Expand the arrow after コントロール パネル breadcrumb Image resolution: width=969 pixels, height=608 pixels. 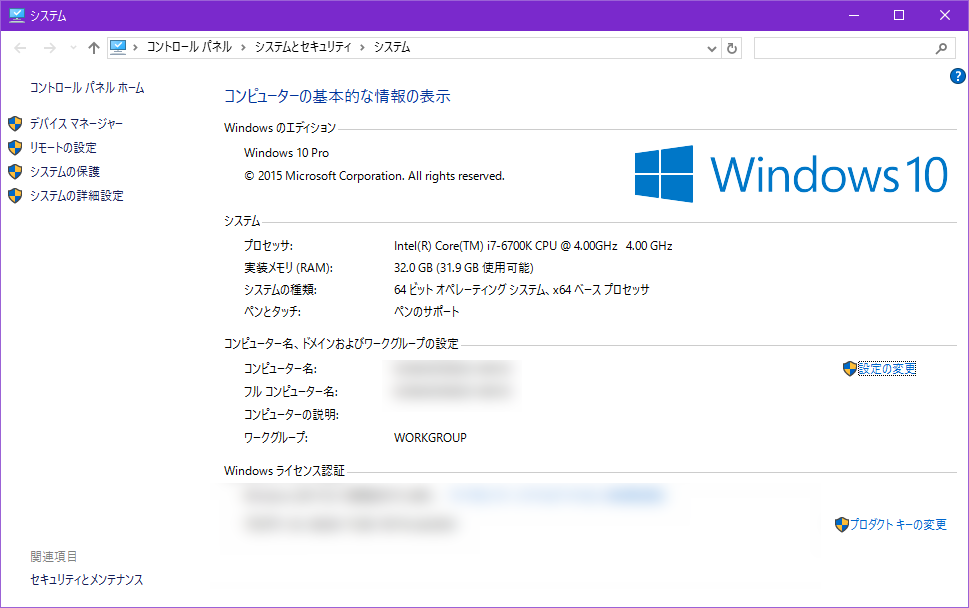click(243, 48)
